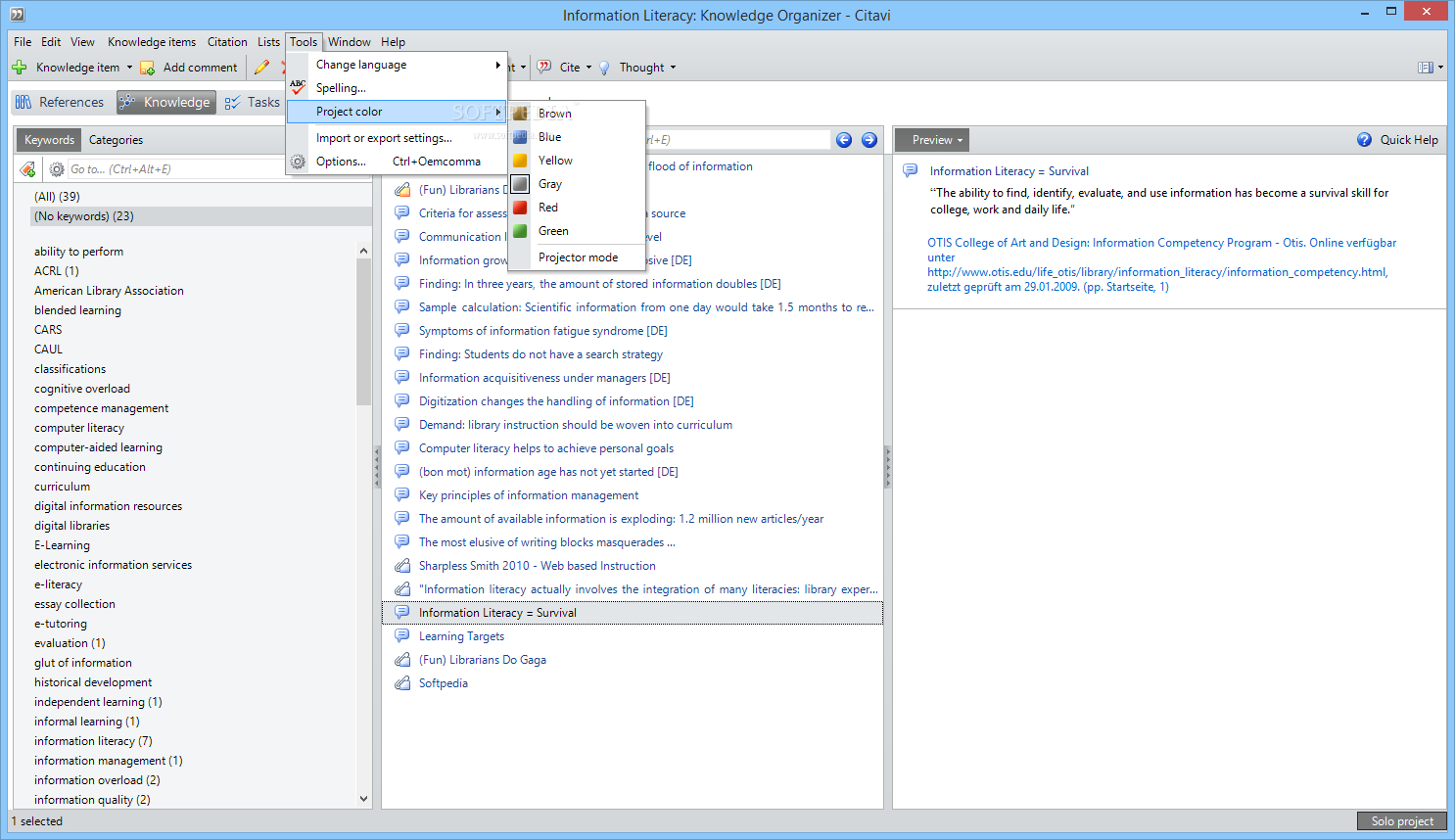Select keyword E-Learning
The height and width of the screenshot is (840, 1455).
pos(62,545)
